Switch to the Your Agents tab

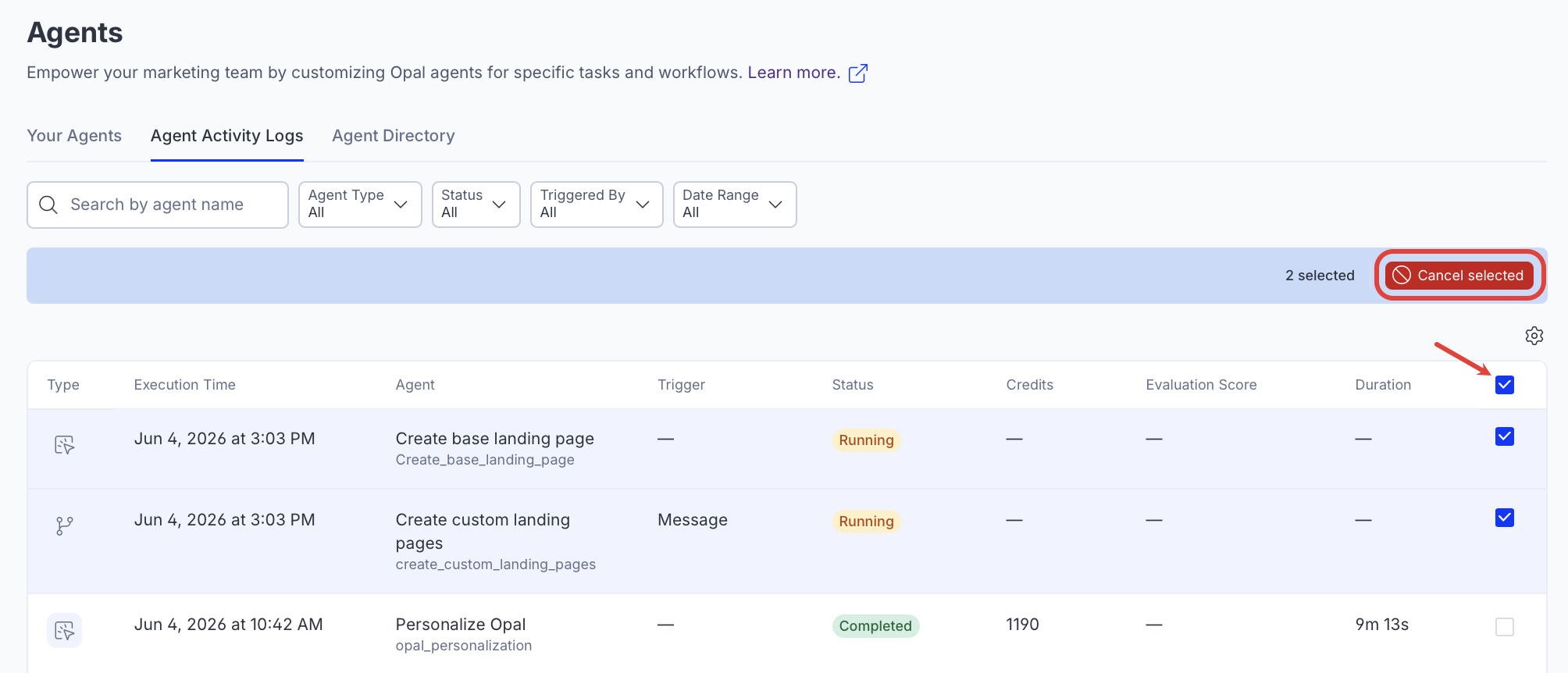point(74,136)
